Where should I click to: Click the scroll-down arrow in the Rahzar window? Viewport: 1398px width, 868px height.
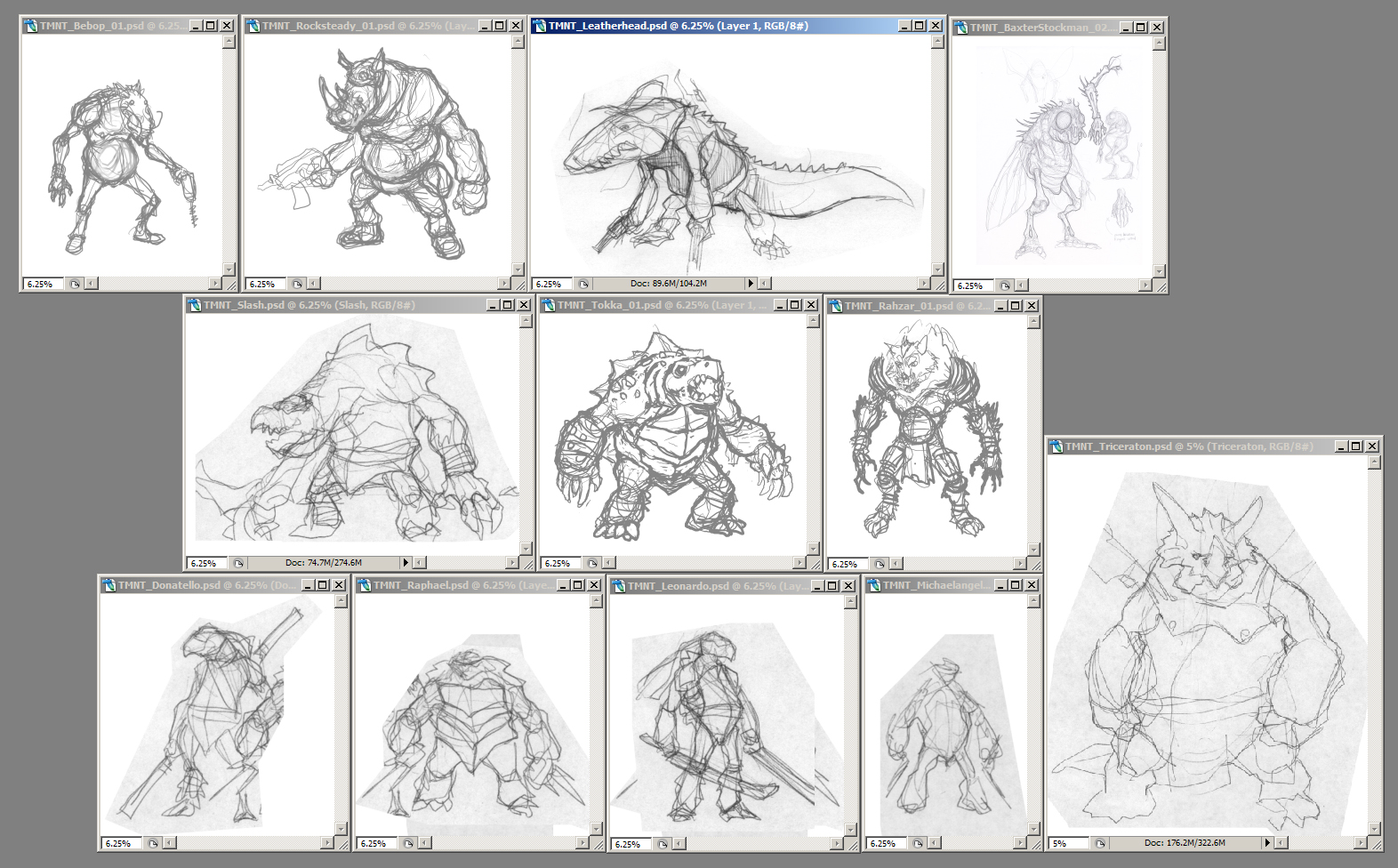[1033, 550]
